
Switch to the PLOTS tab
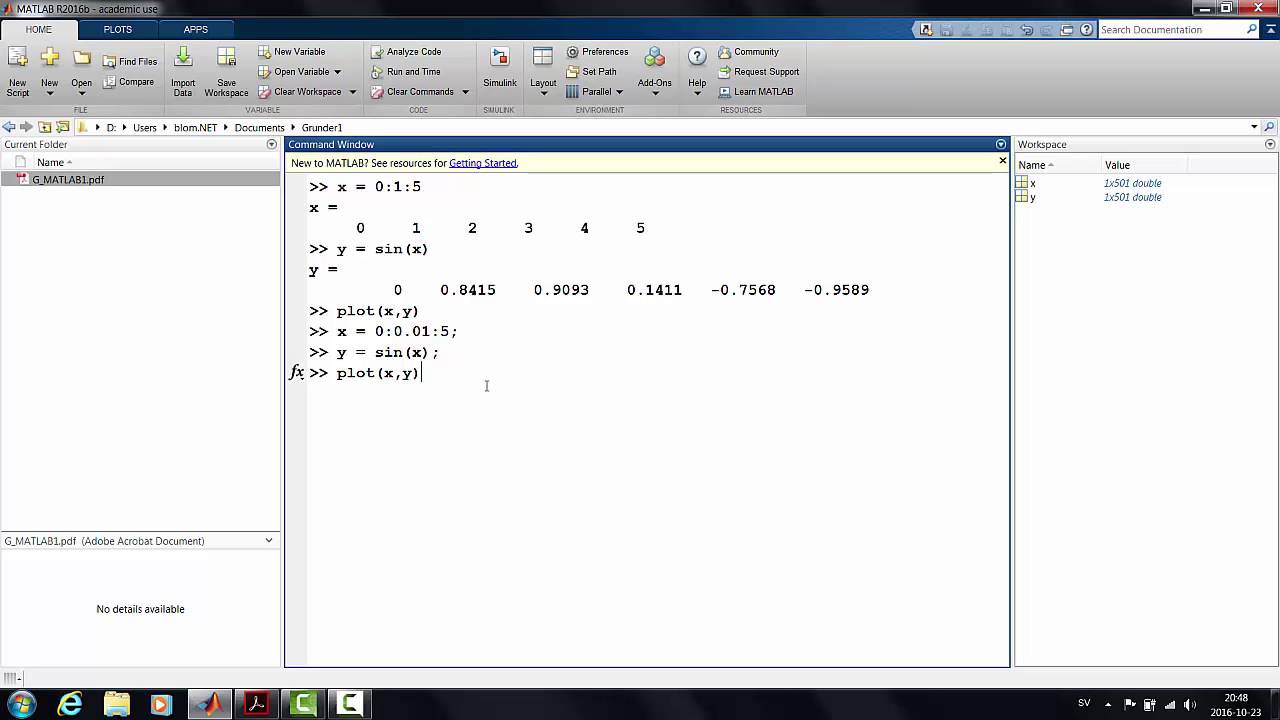coord(118,29)
